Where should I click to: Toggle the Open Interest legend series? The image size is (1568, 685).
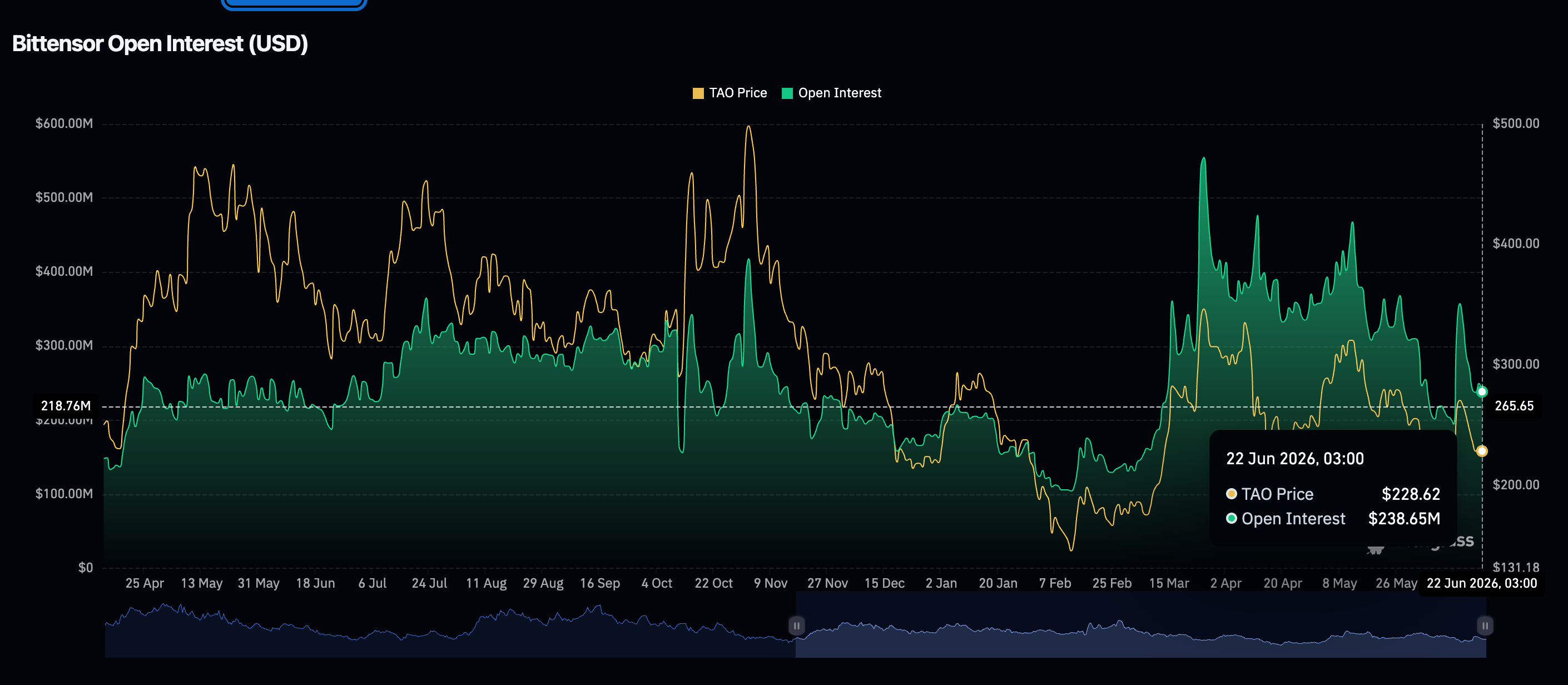coord(831,93)
